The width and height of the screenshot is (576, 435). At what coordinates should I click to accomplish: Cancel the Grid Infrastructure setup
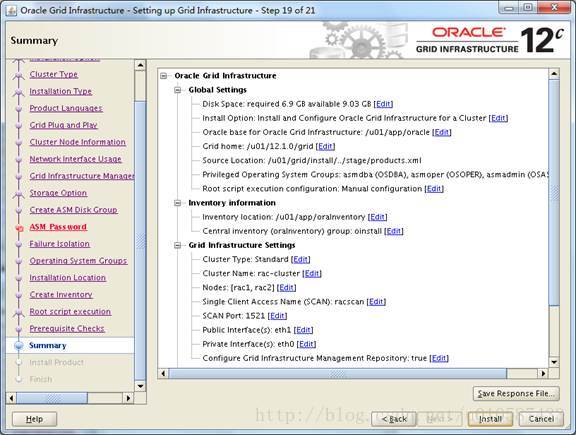(x=541, y=419)
